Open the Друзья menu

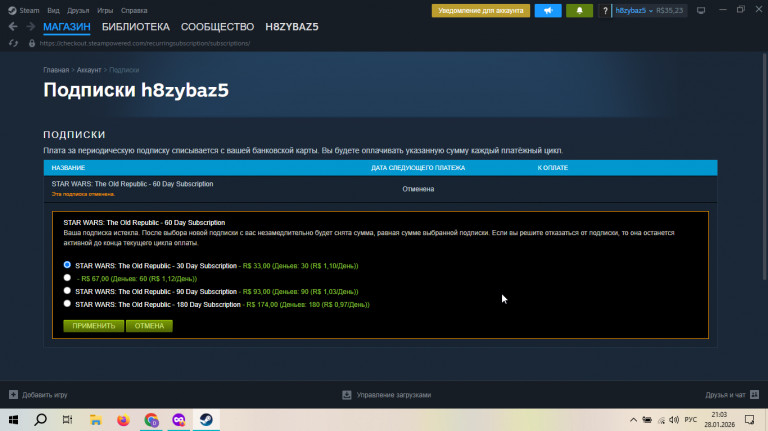[x=78, y=10]
